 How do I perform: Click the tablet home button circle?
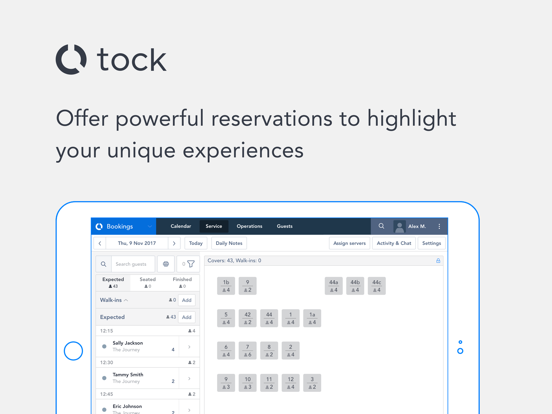coord(73,351)
